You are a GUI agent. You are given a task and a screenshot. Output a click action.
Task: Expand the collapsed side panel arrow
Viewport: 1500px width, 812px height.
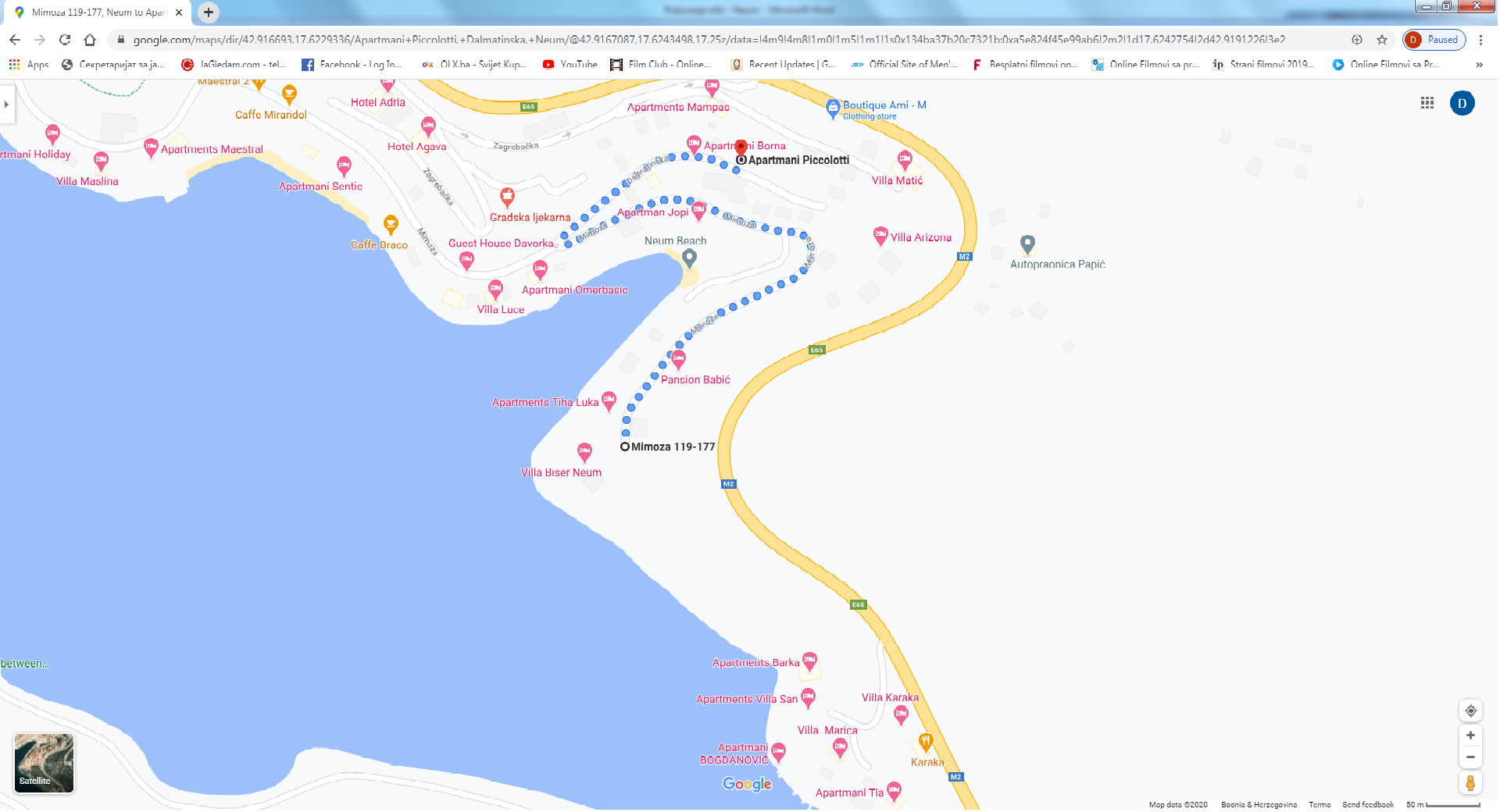coord(7,104)
